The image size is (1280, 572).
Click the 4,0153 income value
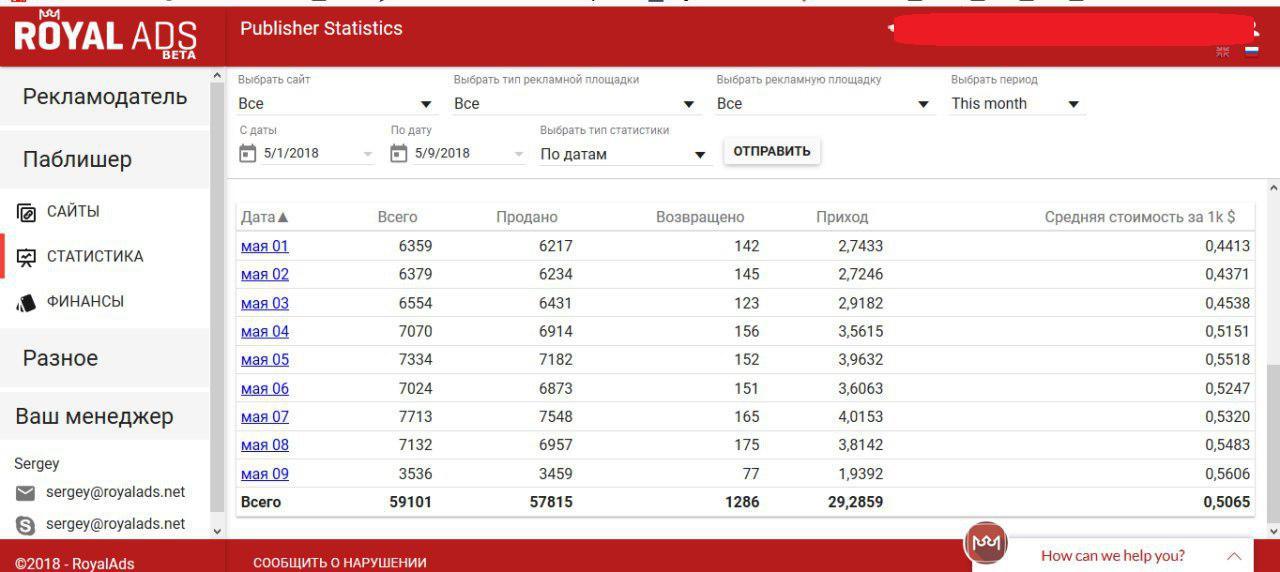[x=861, y=417]
